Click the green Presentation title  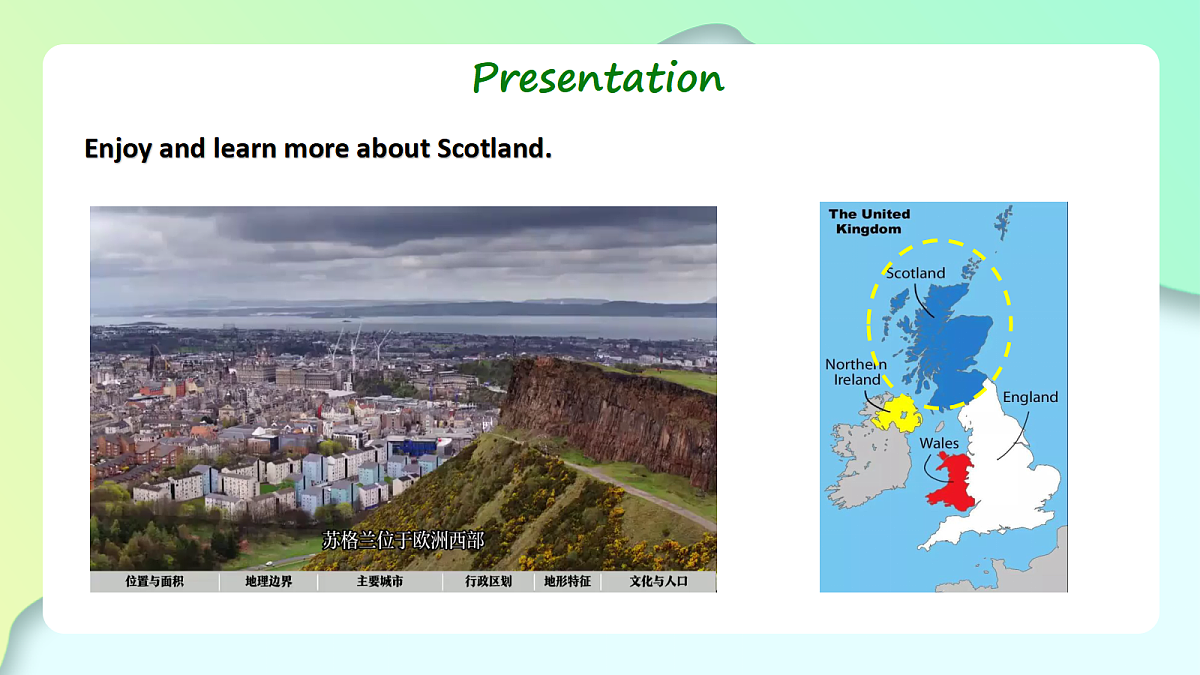[598, 77]
